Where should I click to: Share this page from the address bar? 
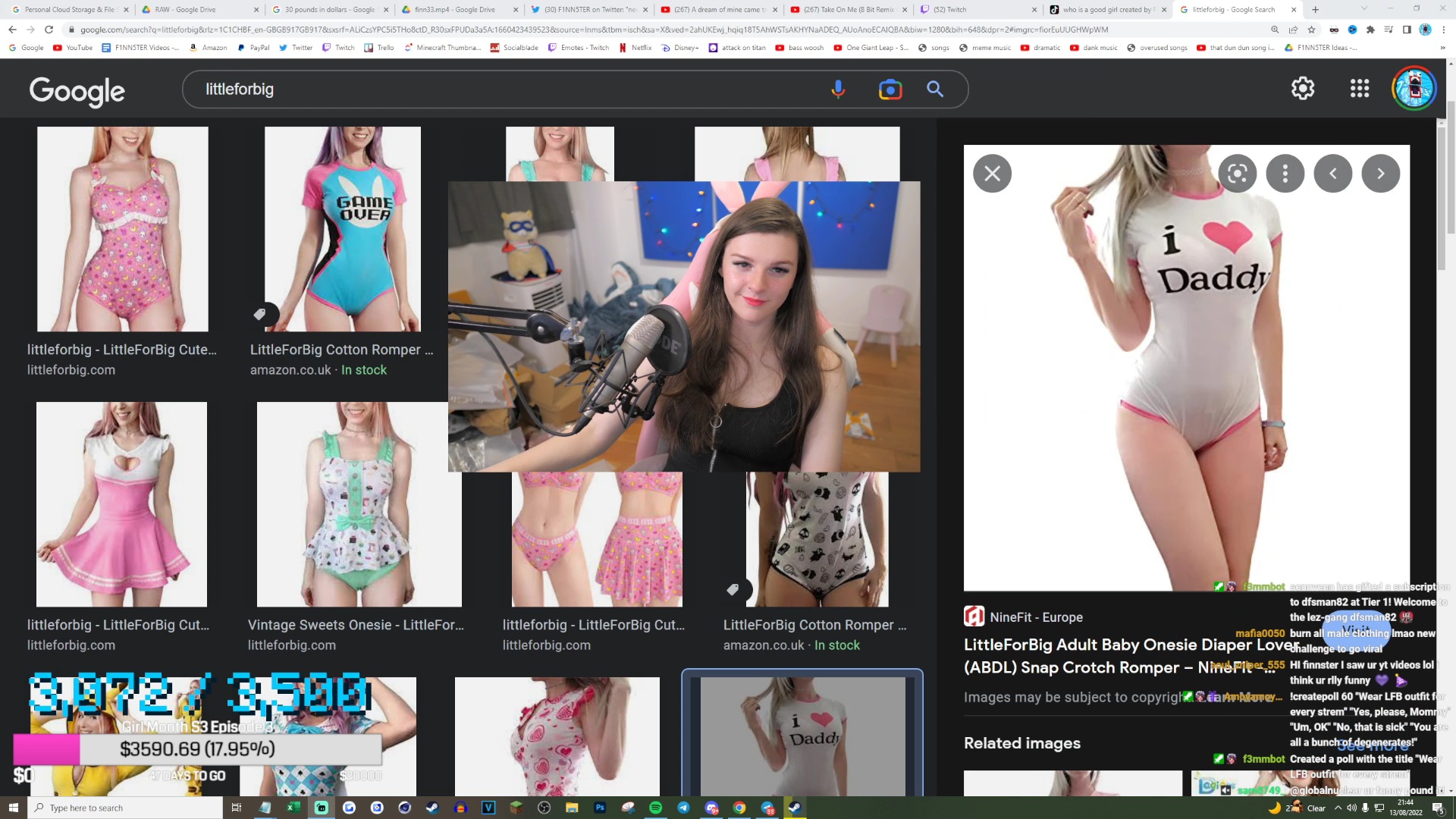click(x=1293, y=30)
